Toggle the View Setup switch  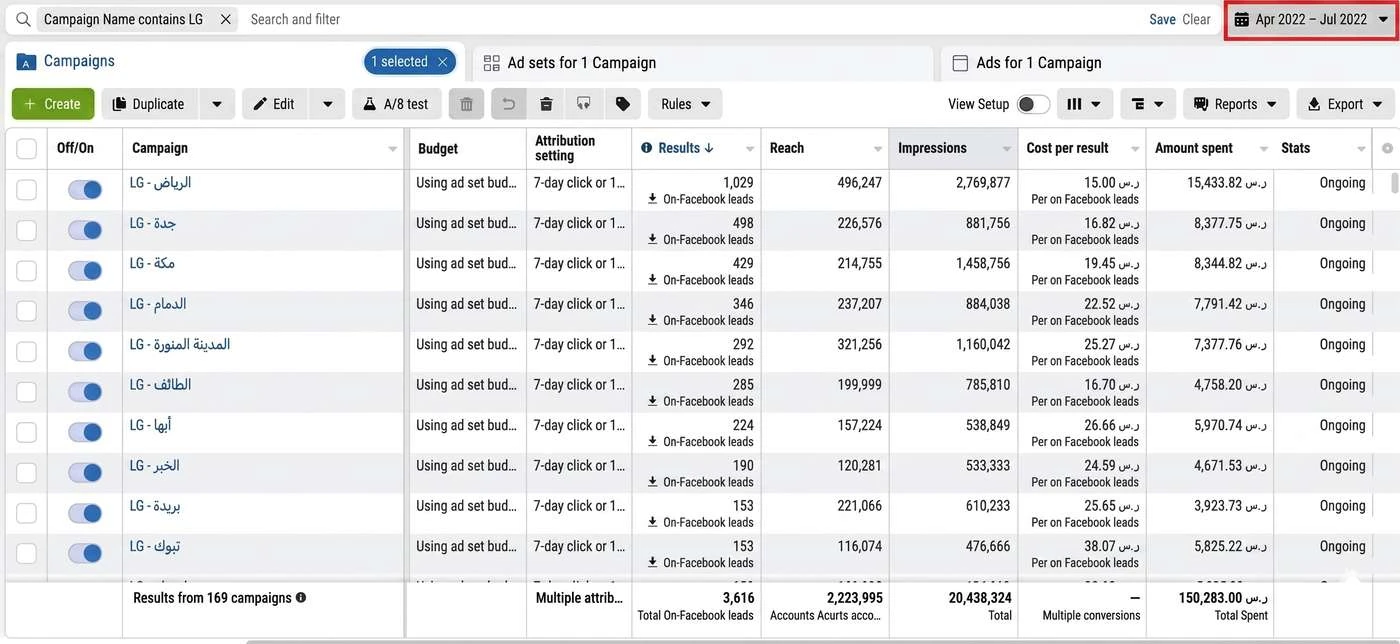tap(1033, 104)
